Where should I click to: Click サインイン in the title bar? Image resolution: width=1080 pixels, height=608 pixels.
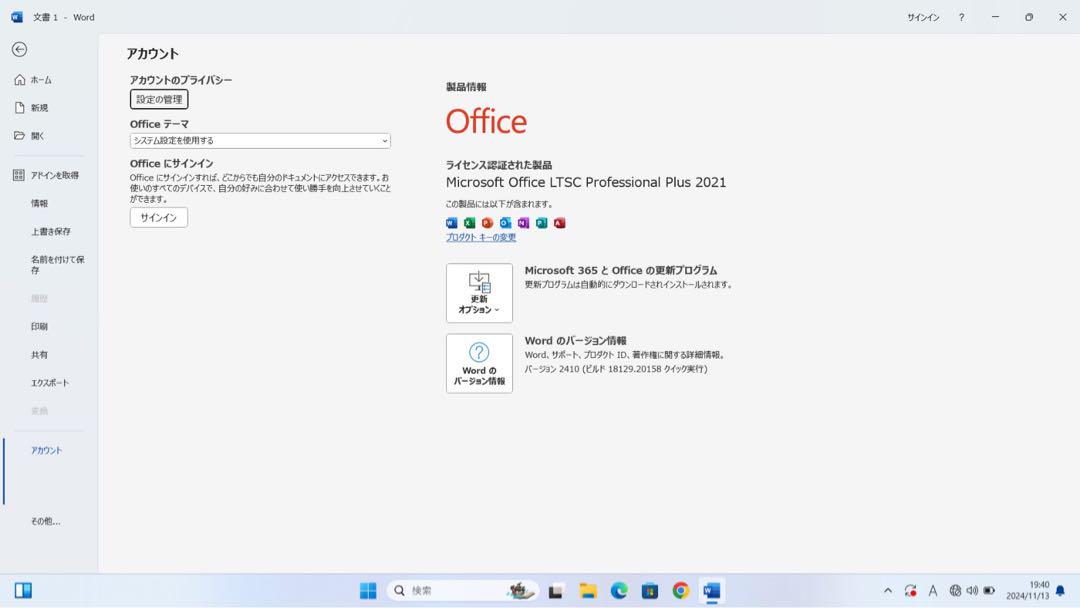point(923,17)
